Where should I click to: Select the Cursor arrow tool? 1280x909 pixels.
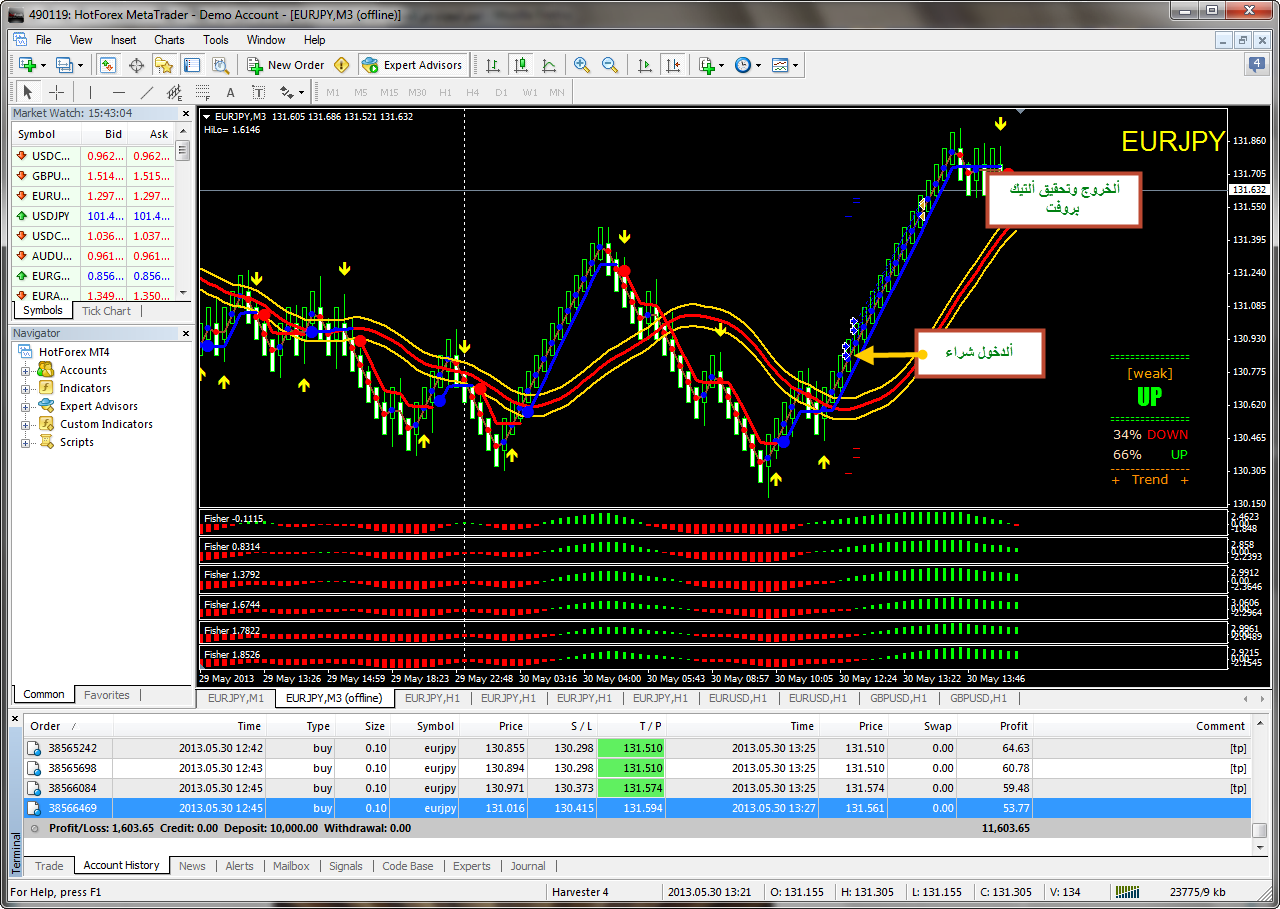point(28,92)
